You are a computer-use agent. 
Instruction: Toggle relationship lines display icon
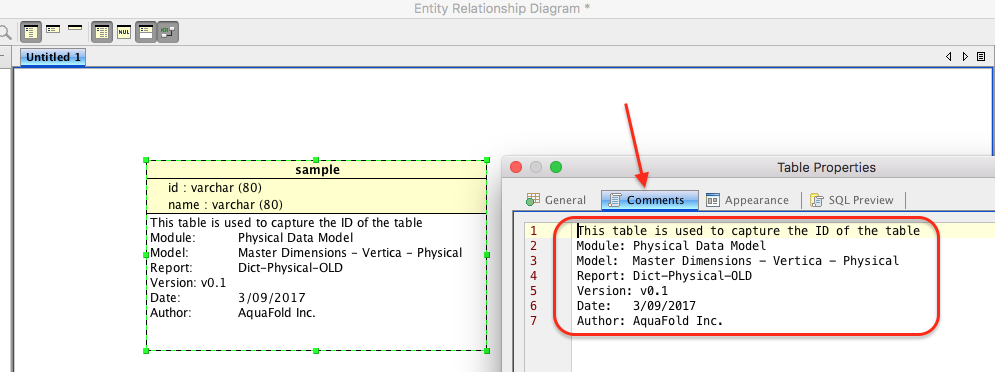[168, 31]
